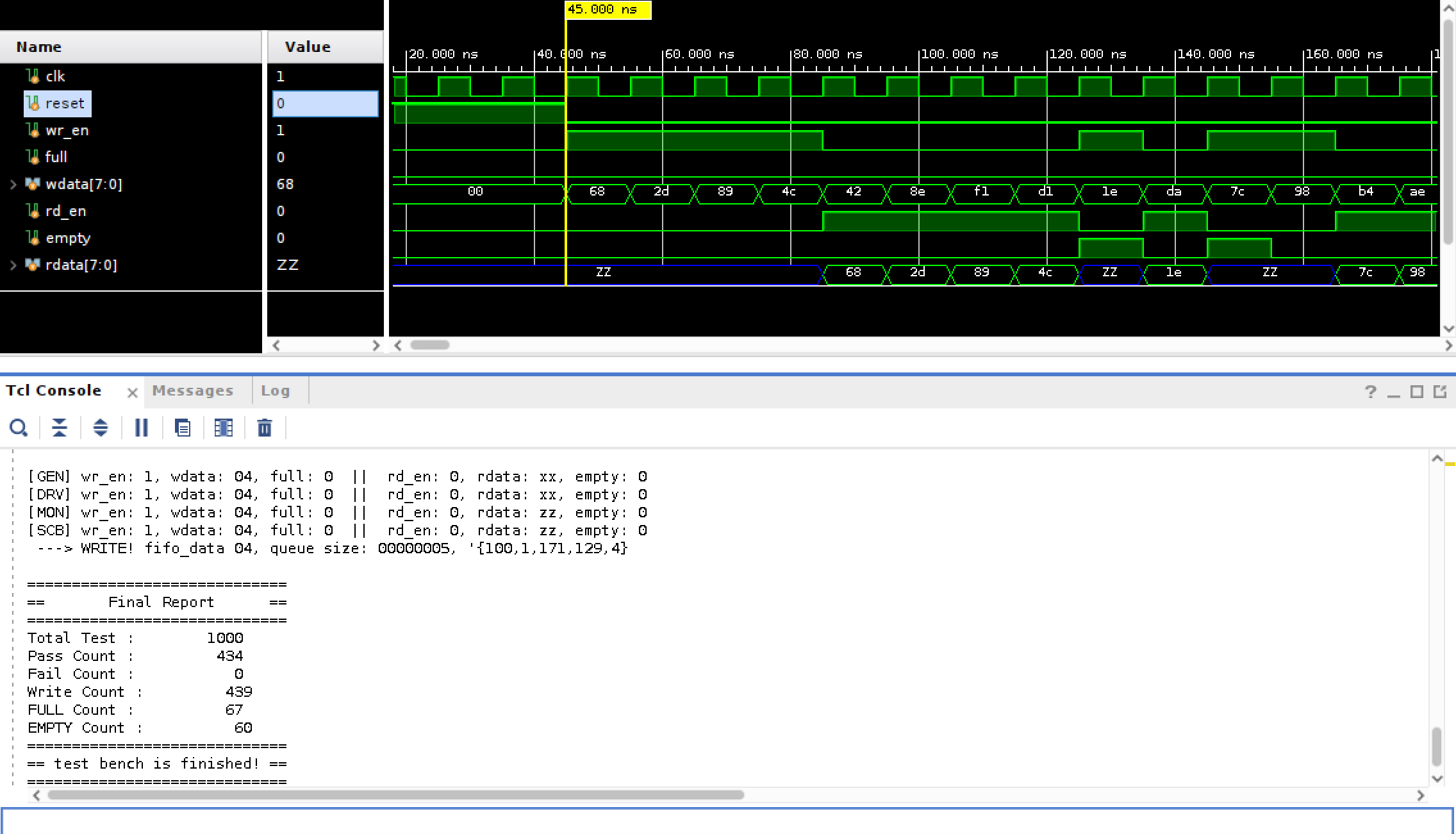
Task: Click the yellow 45.000 ns cursor marker
Action: [x=607, y=10]
